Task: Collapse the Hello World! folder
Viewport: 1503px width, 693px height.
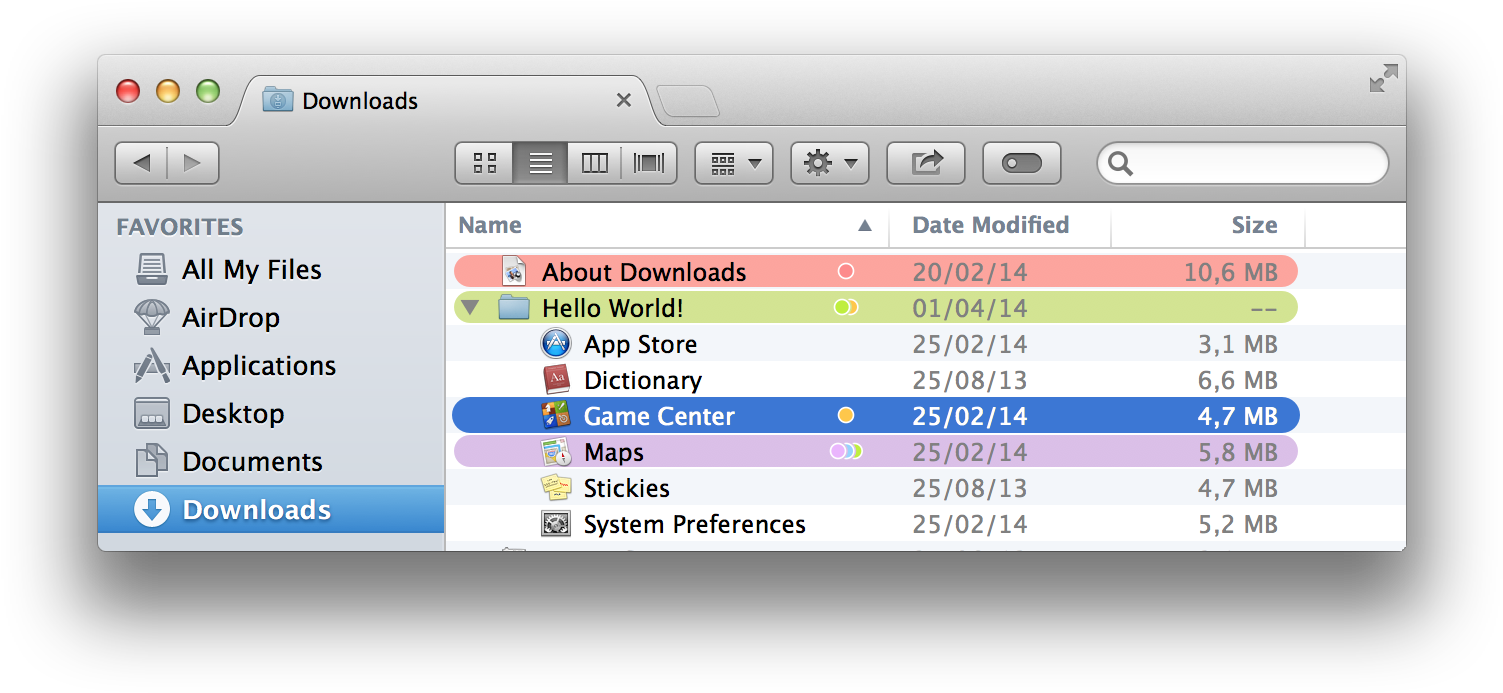Action: tap(470, 307)
